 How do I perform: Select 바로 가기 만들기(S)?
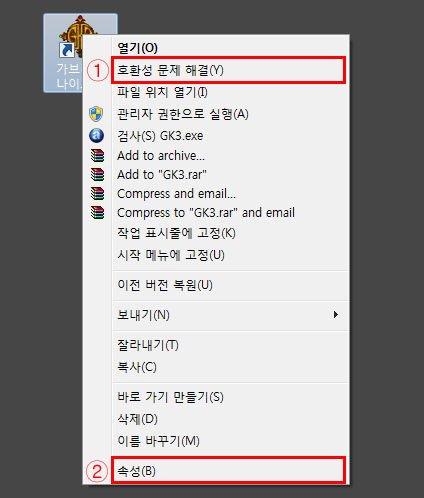click(231, 397)
